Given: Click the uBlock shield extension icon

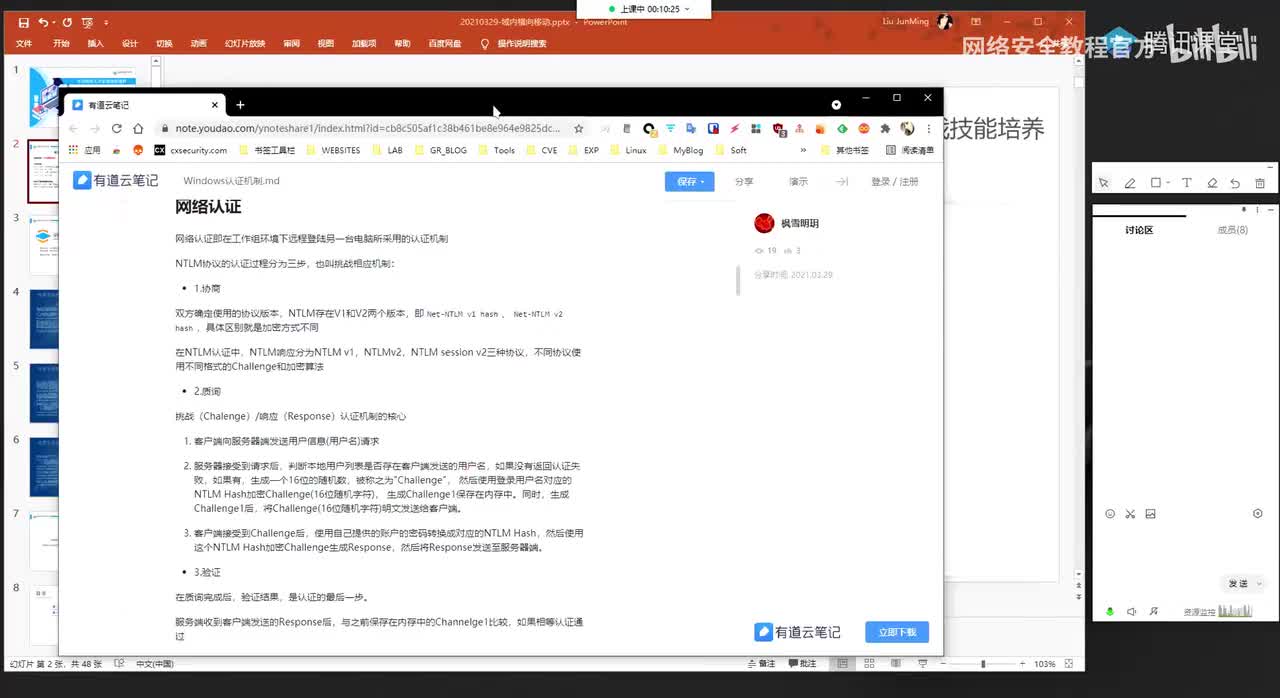Looking at the screenshot, I should [778, 129].
